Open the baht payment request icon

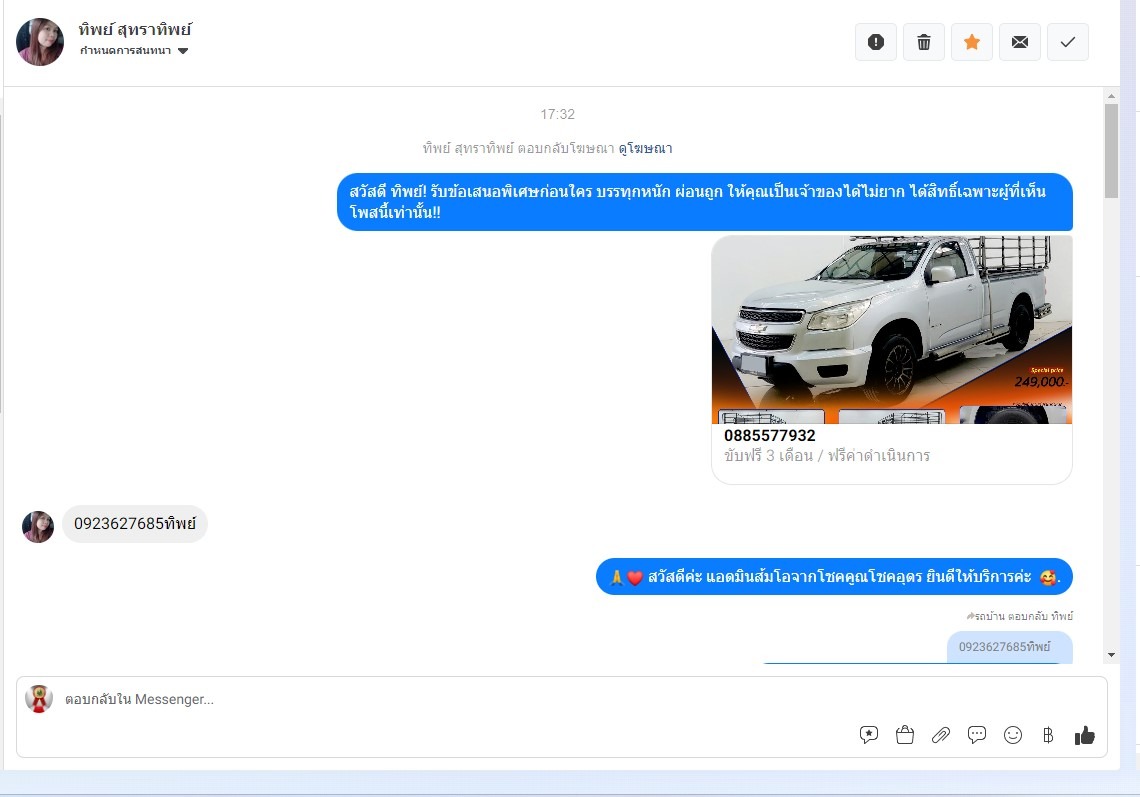click(1048, 735)
